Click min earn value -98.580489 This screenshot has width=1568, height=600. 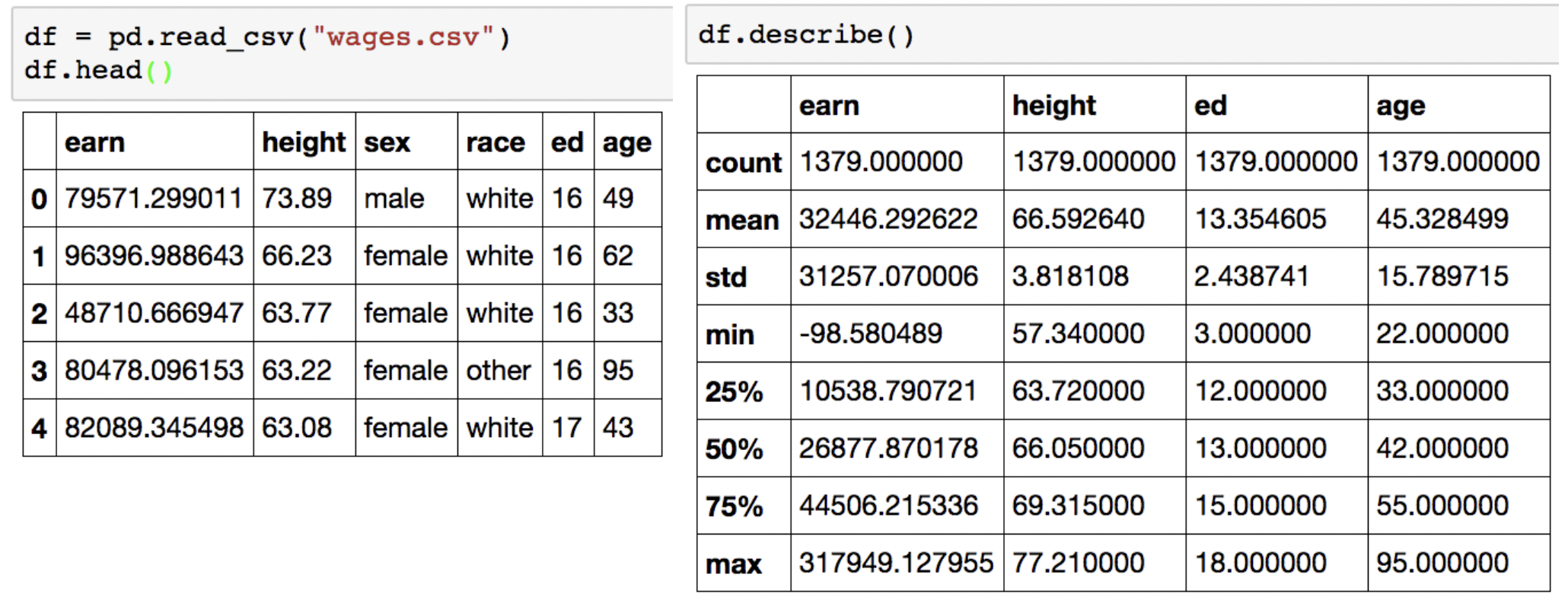click(871, 333)
